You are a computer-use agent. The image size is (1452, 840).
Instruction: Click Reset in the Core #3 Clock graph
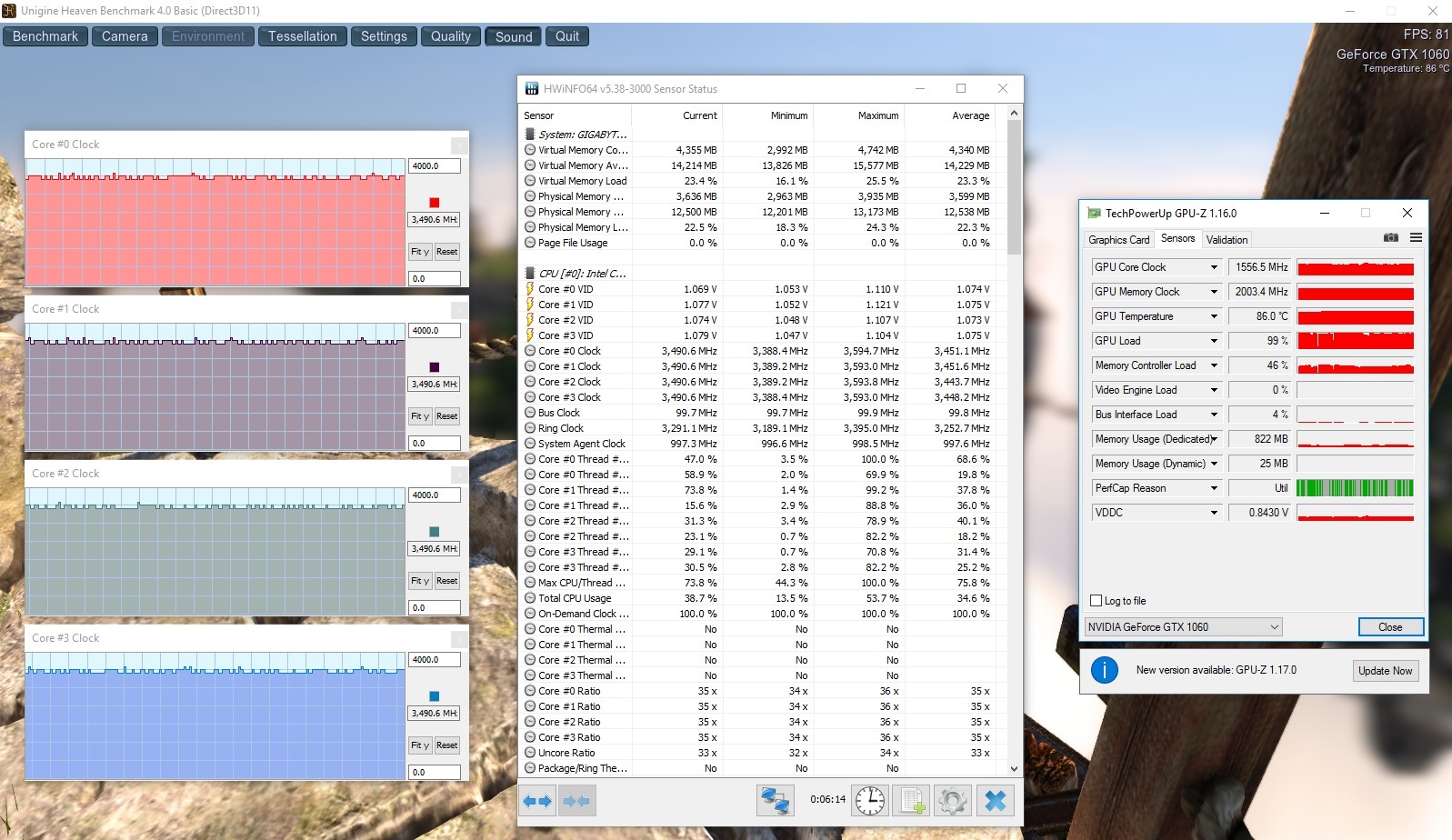click(x=446, y=745)
